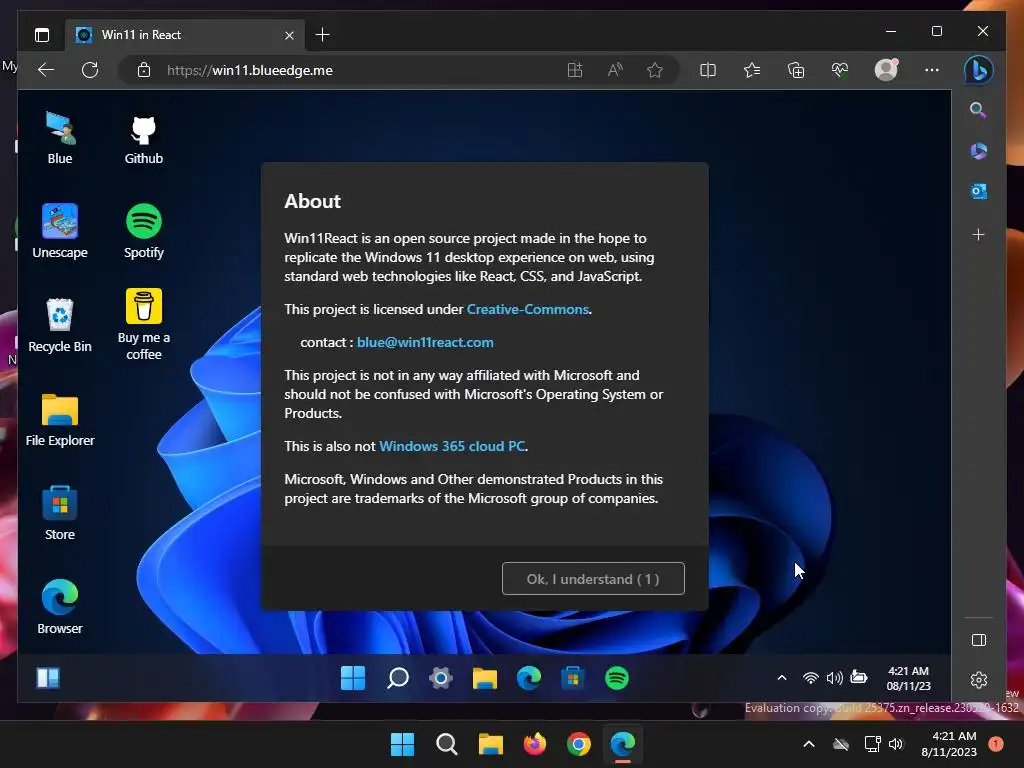Screen dimensions: 1024x768
Task: Open Browser essentials heart icon
Action: coord(840,70)
